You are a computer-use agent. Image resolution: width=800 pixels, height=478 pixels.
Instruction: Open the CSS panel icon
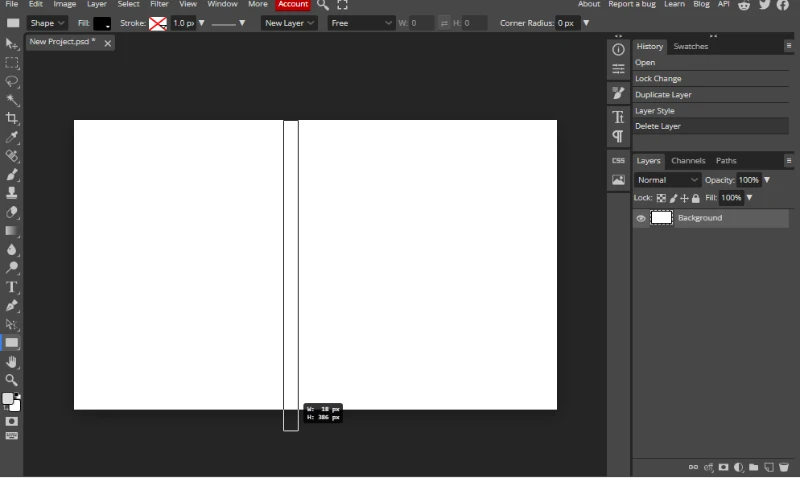[x=618, y=160]
